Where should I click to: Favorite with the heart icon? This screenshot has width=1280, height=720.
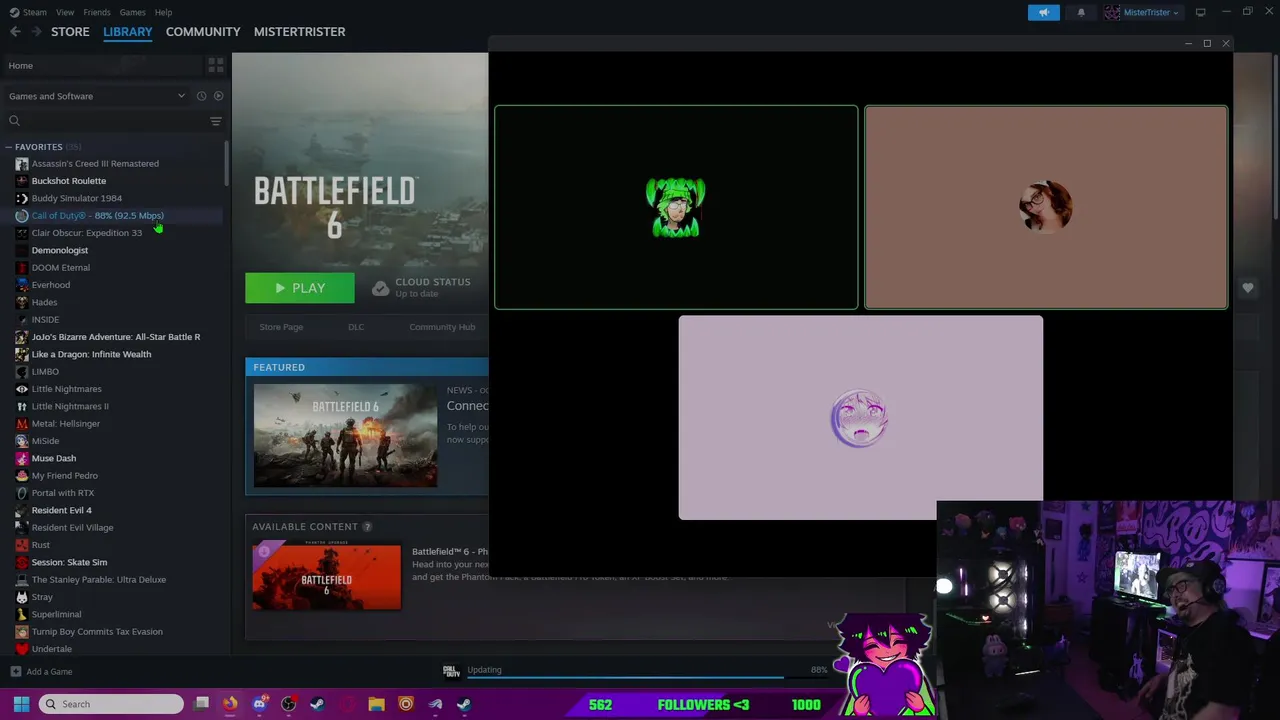[x=1248, y=288]
